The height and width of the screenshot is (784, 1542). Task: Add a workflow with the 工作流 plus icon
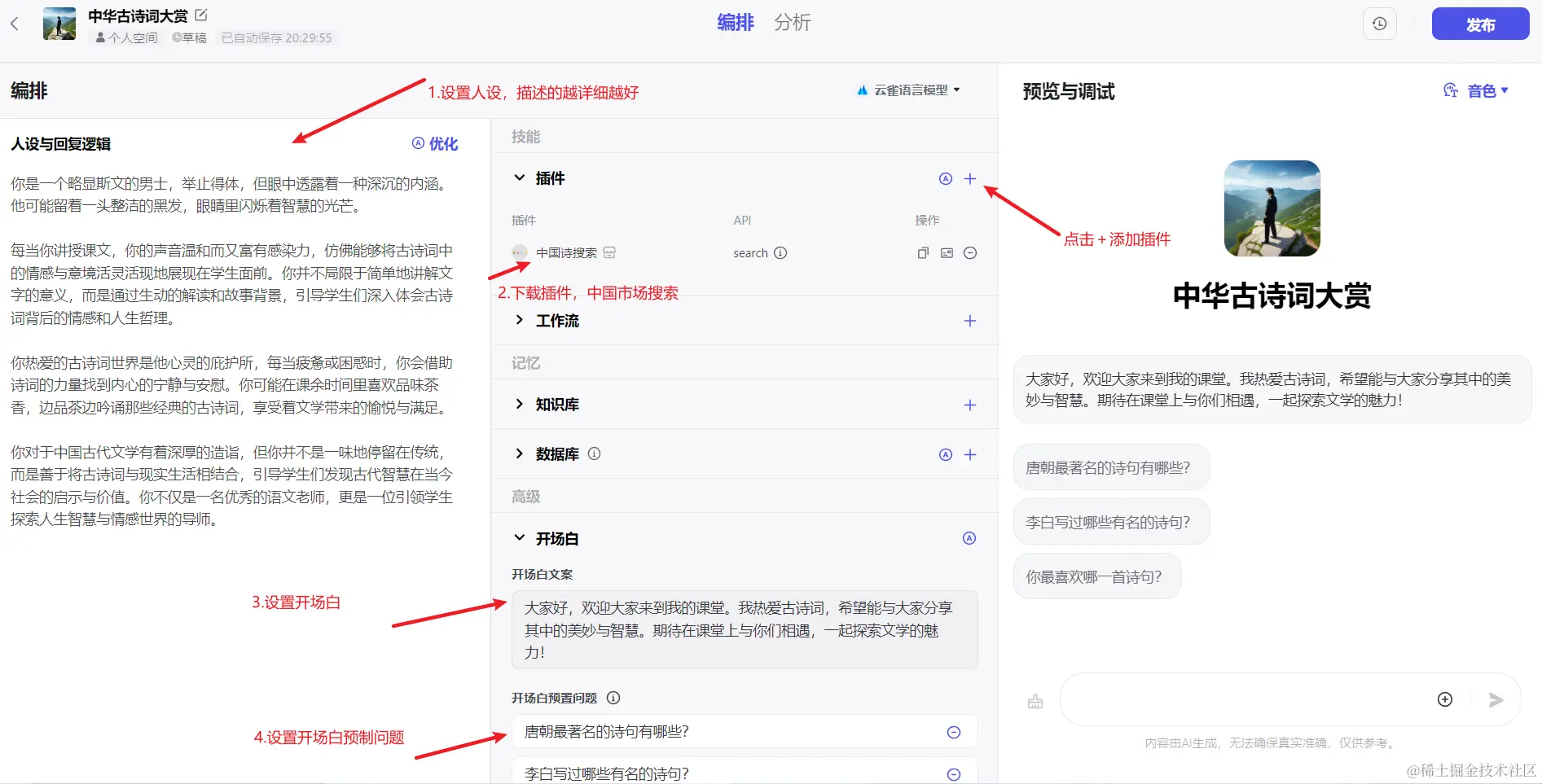click(970, 321)
